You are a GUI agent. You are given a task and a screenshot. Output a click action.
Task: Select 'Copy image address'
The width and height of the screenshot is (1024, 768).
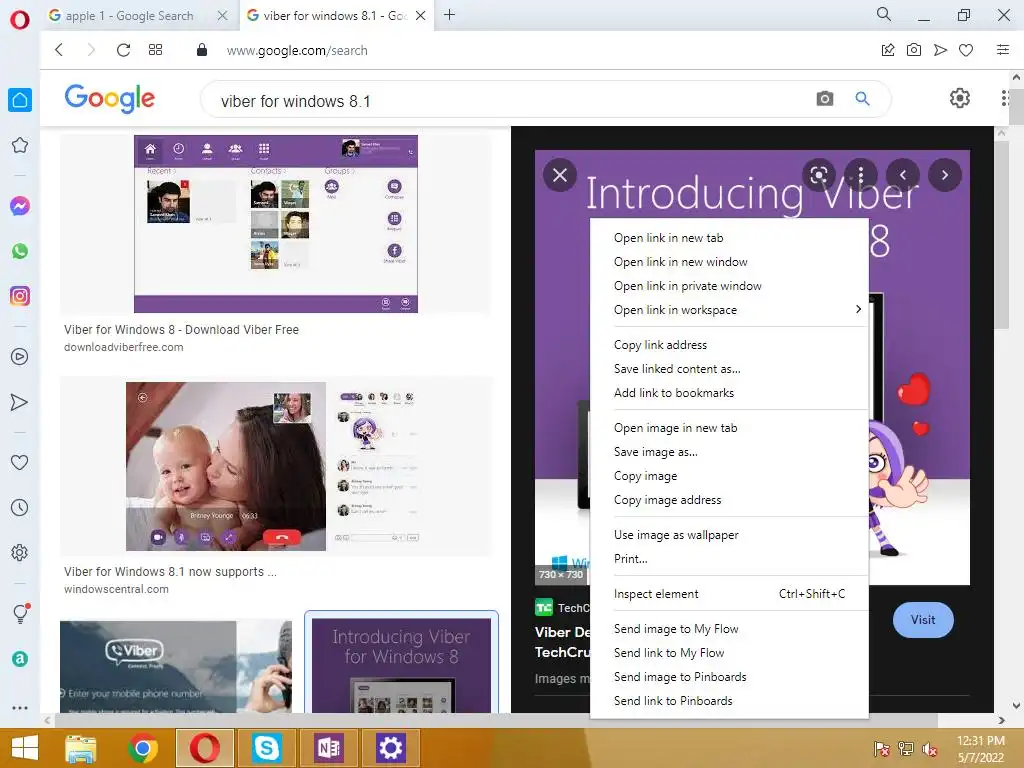729,500
